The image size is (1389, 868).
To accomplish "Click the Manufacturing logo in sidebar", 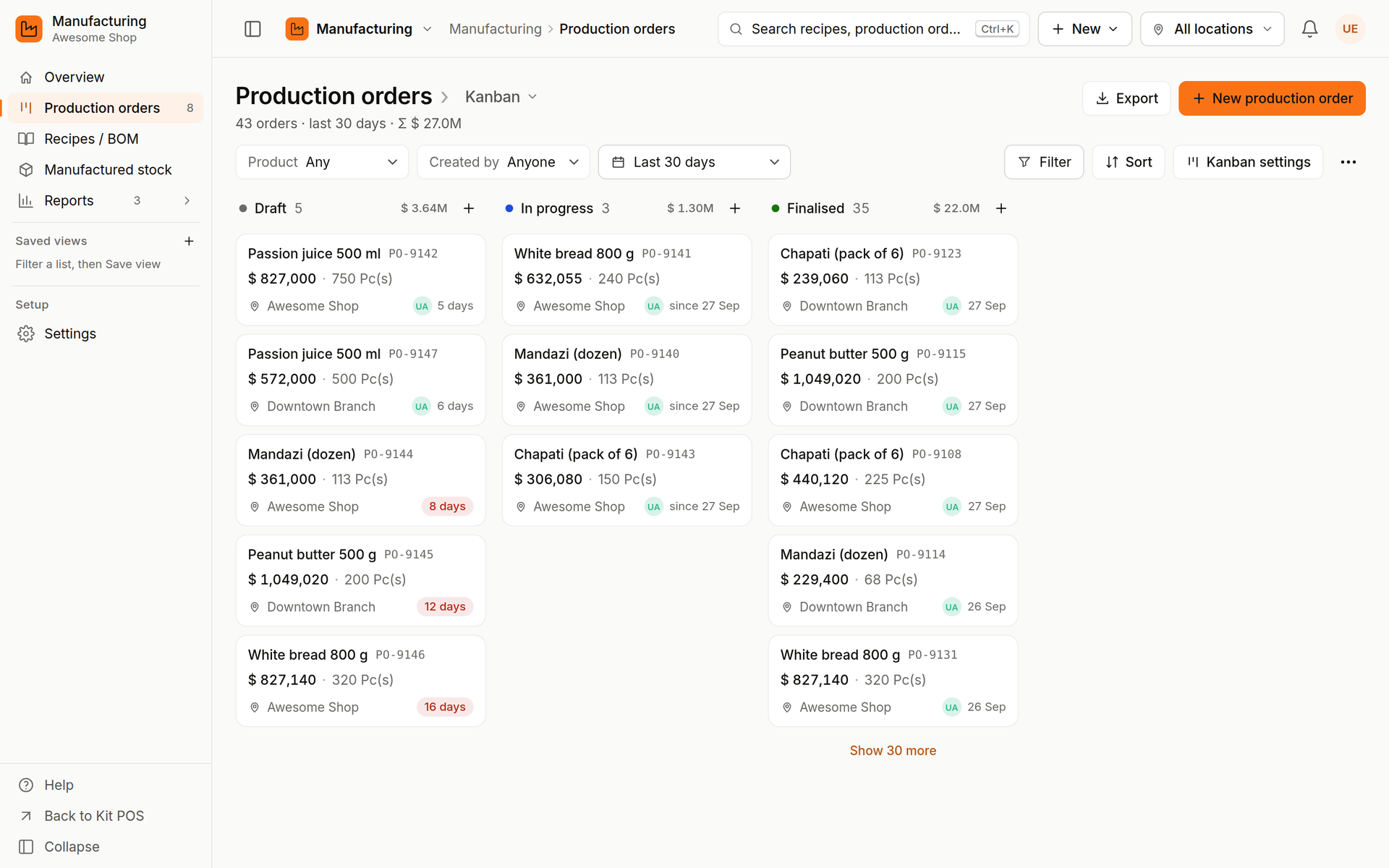I will pos(29,29).
